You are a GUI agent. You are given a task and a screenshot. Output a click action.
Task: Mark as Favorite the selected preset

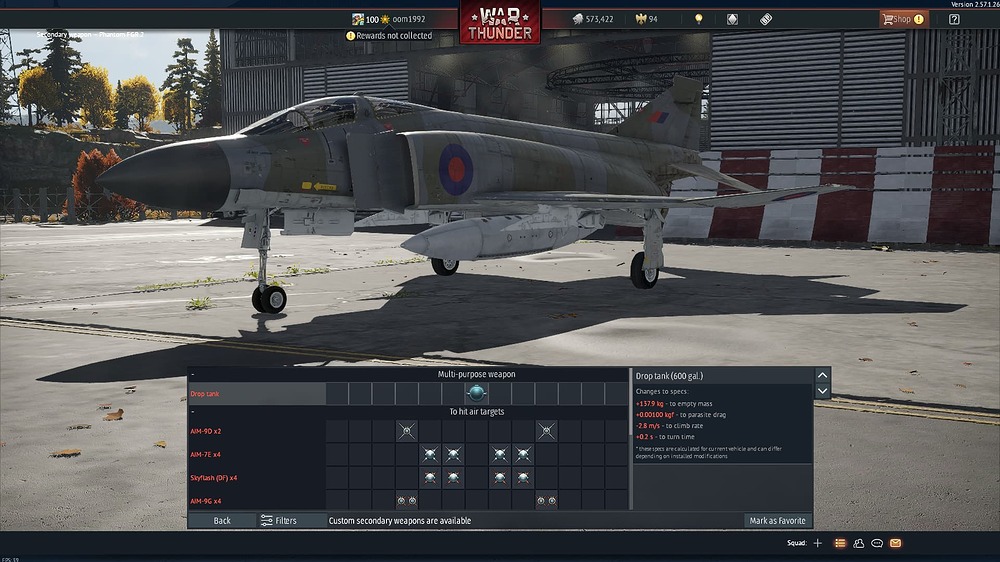pyautogui.click(x=777, y=521)
